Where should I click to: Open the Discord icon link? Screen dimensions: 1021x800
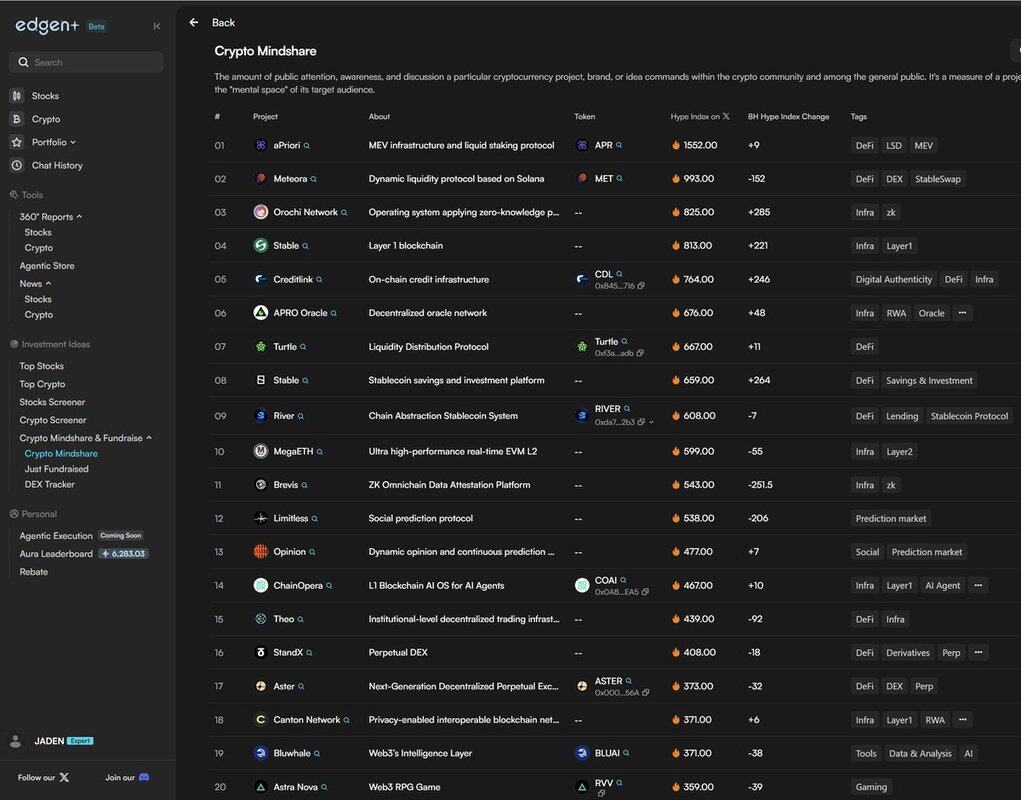click(144, 777)
